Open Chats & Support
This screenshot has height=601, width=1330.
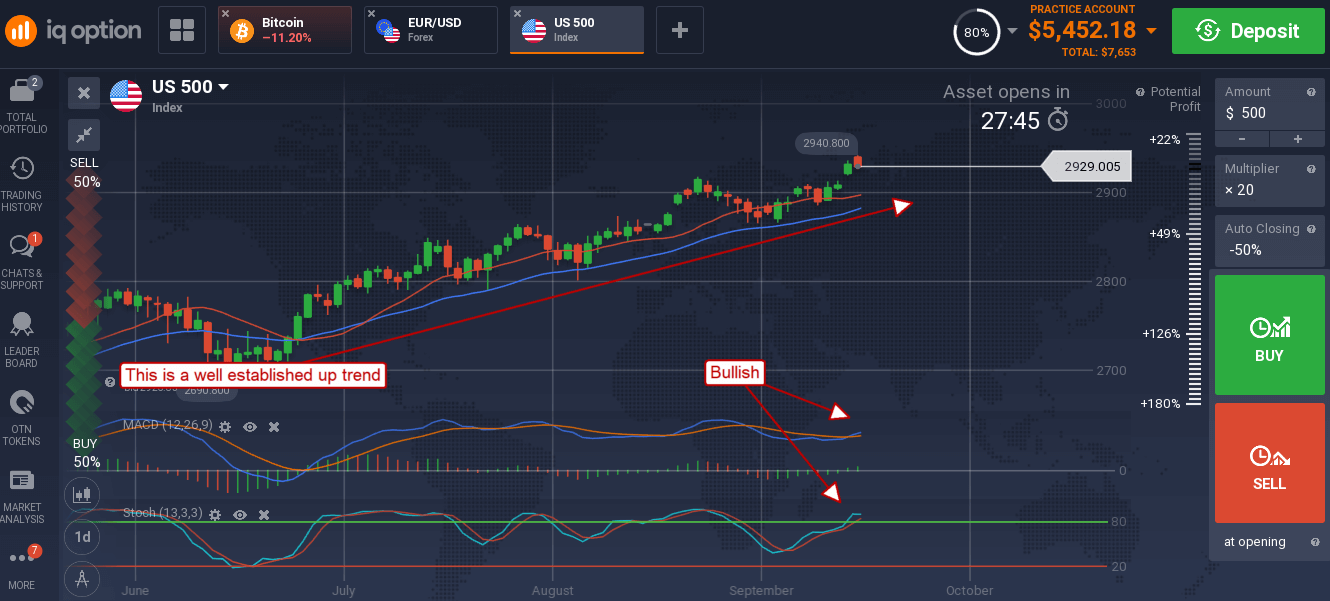(22, 262)
